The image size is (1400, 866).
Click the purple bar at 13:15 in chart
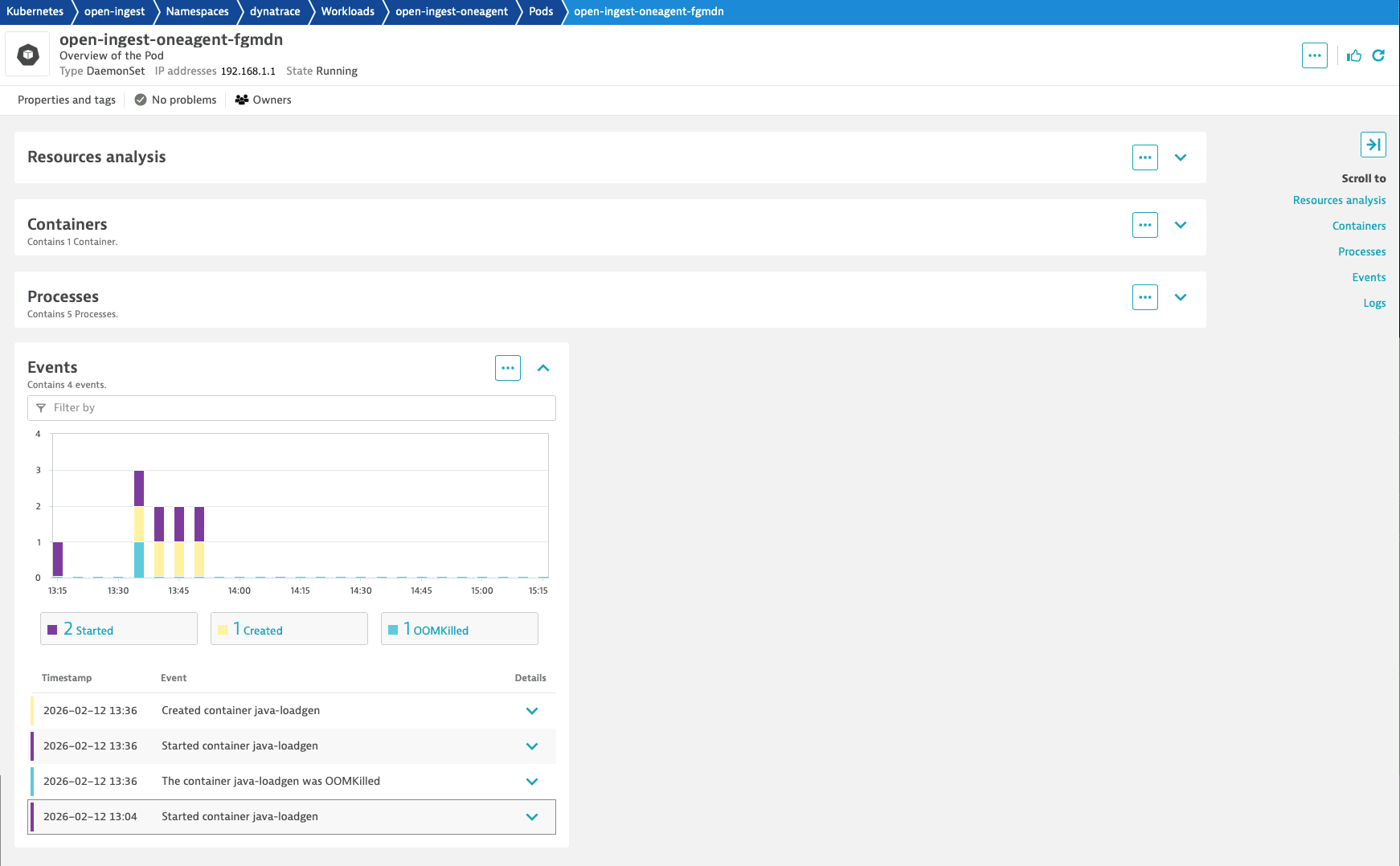tap(58, 559)
